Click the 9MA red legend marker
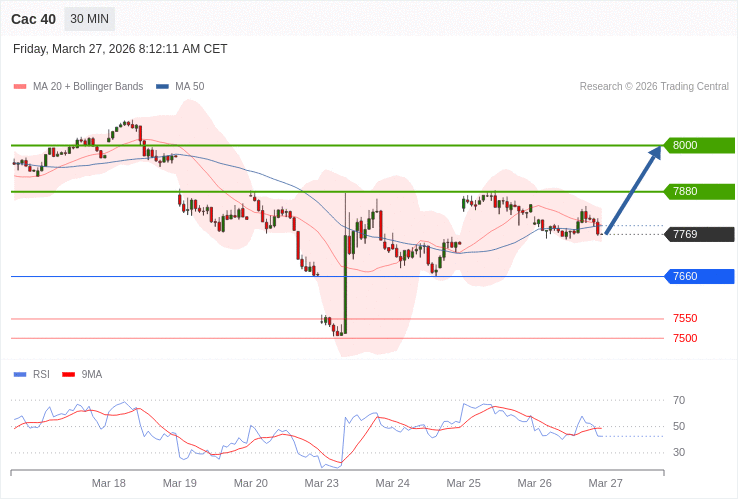The image size is (738, 500). coord(68,375)
